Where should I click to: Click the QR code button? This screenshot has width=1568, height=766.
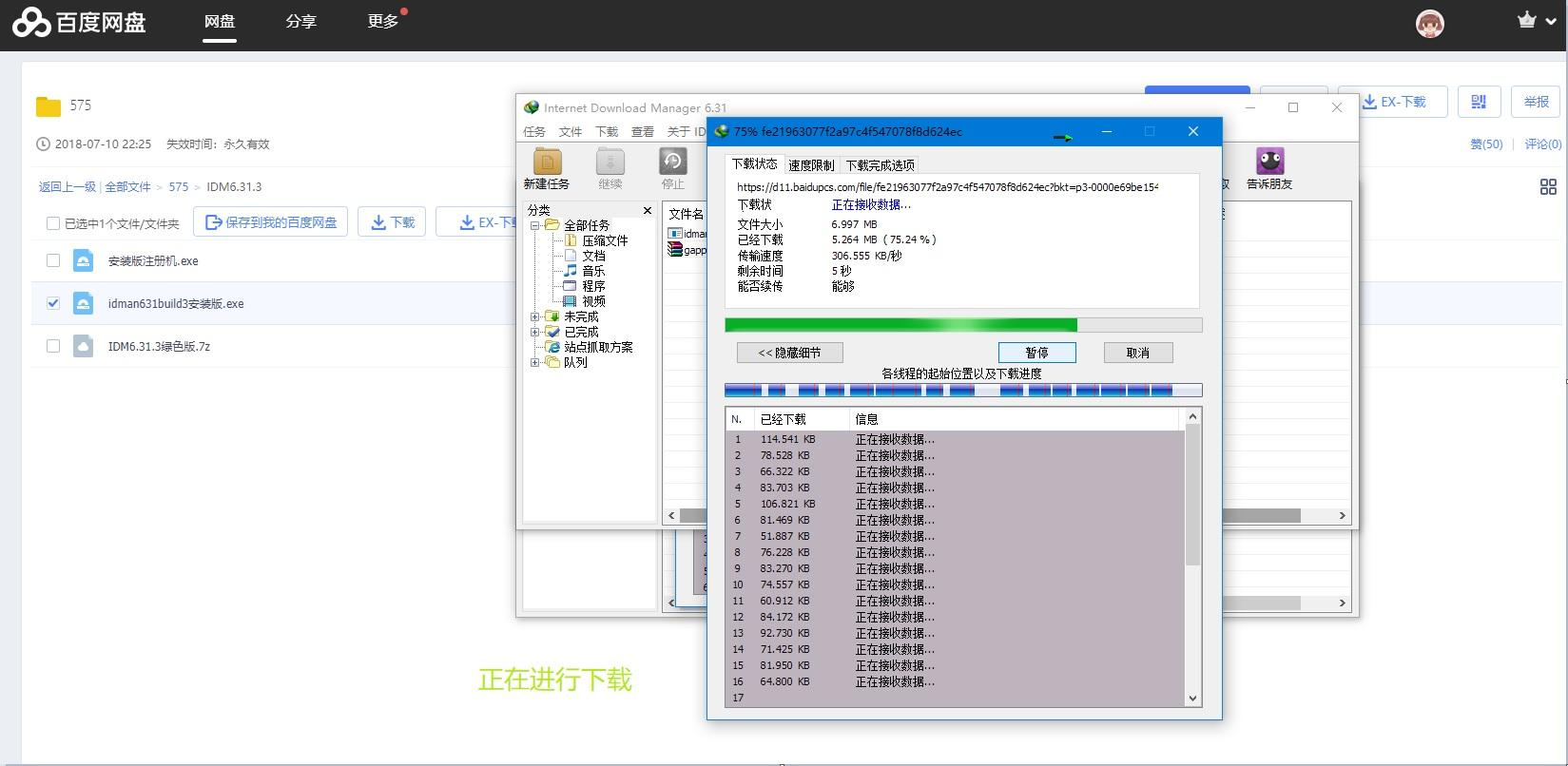click(x=1479, y=102)
